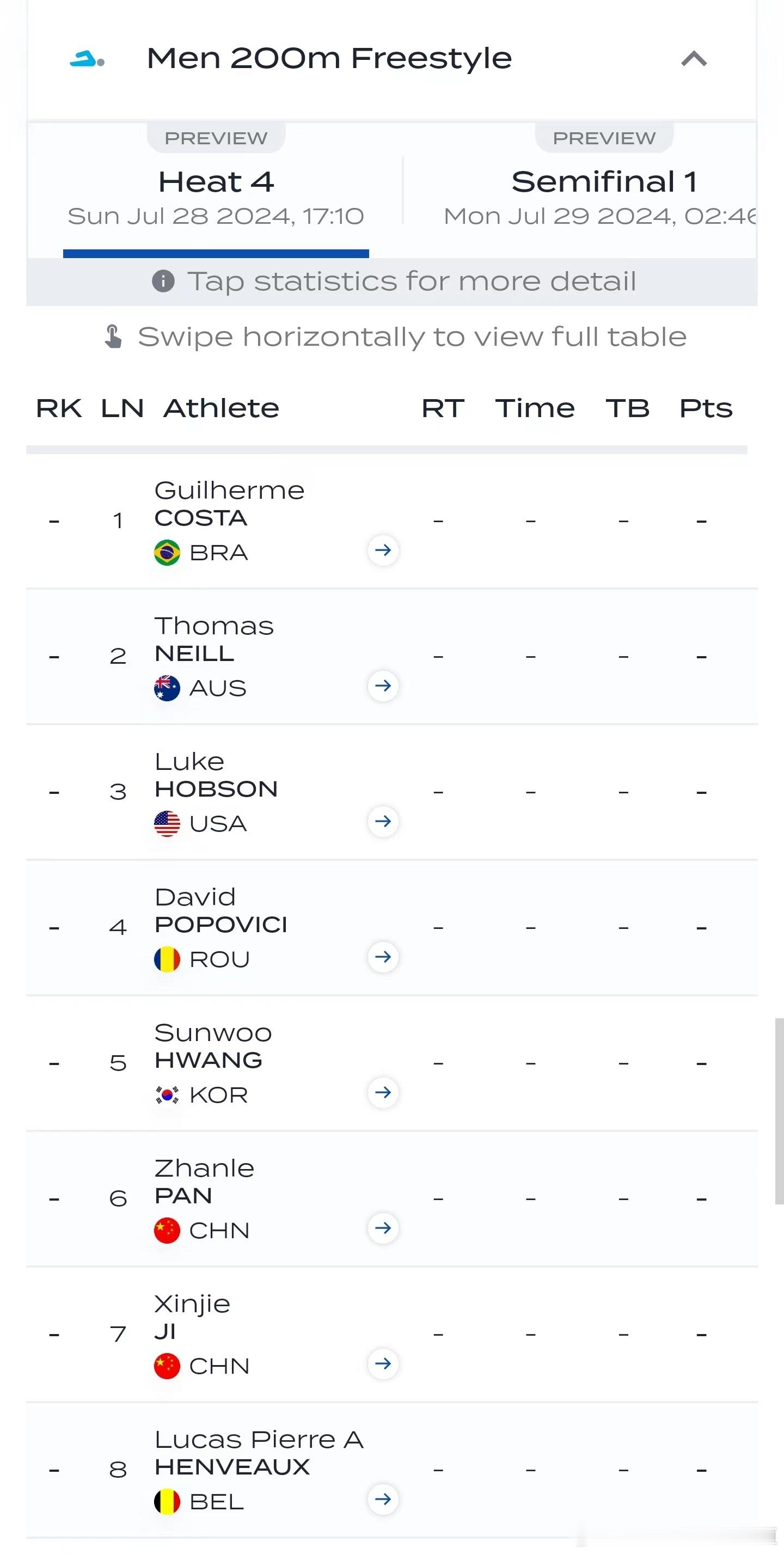Click the Pts column header
The width and height of the screenshot is (784, 1554).
pos(706,408)
